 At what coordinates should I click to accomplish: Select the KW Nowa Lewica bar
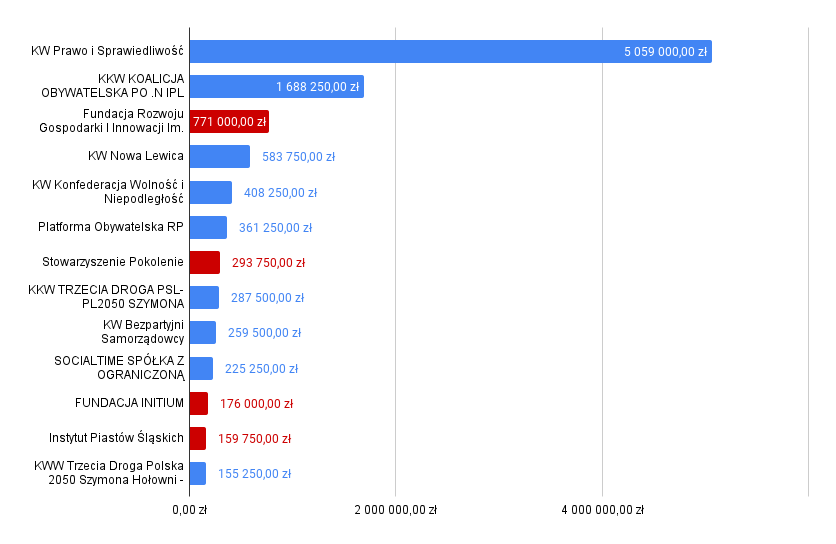220,157
